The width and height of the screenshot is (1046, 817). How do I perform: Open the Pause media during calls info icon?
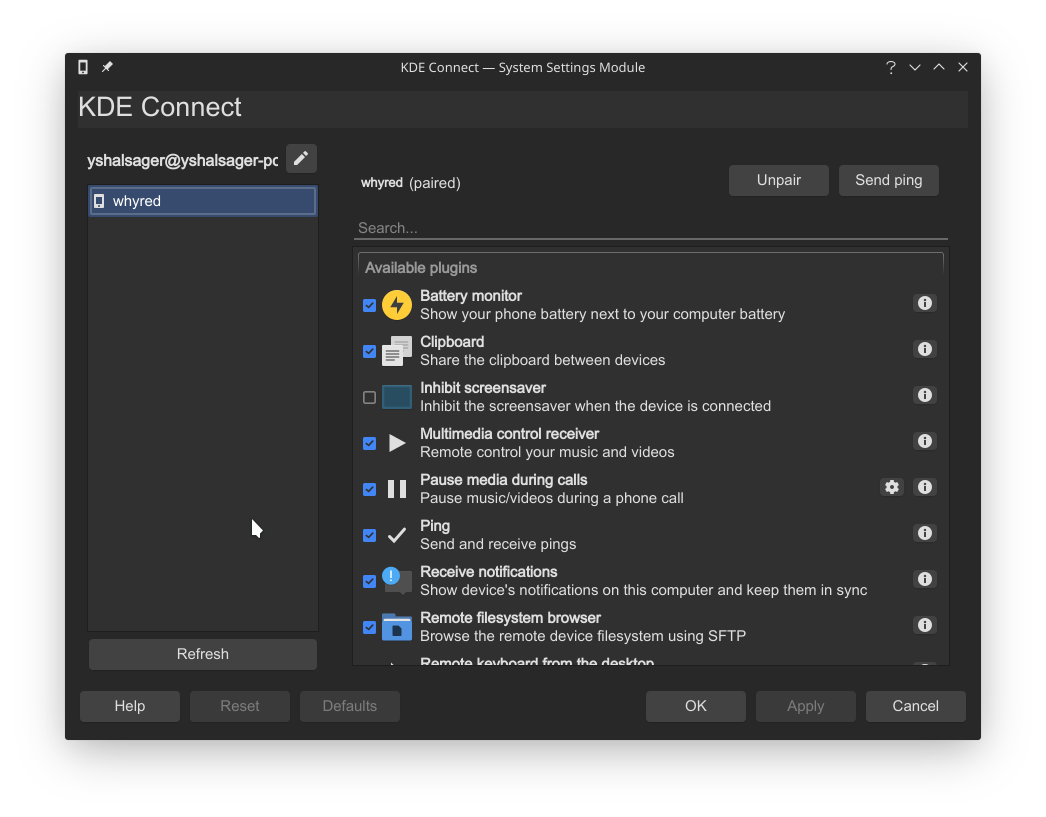(925, 488)
